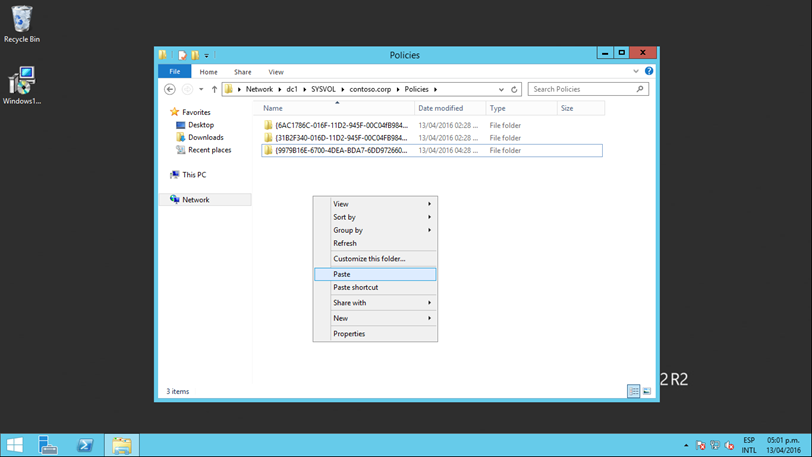812x457 pixels.
Task: Open the taskbar clock and date
Action: tap(784, 445)
